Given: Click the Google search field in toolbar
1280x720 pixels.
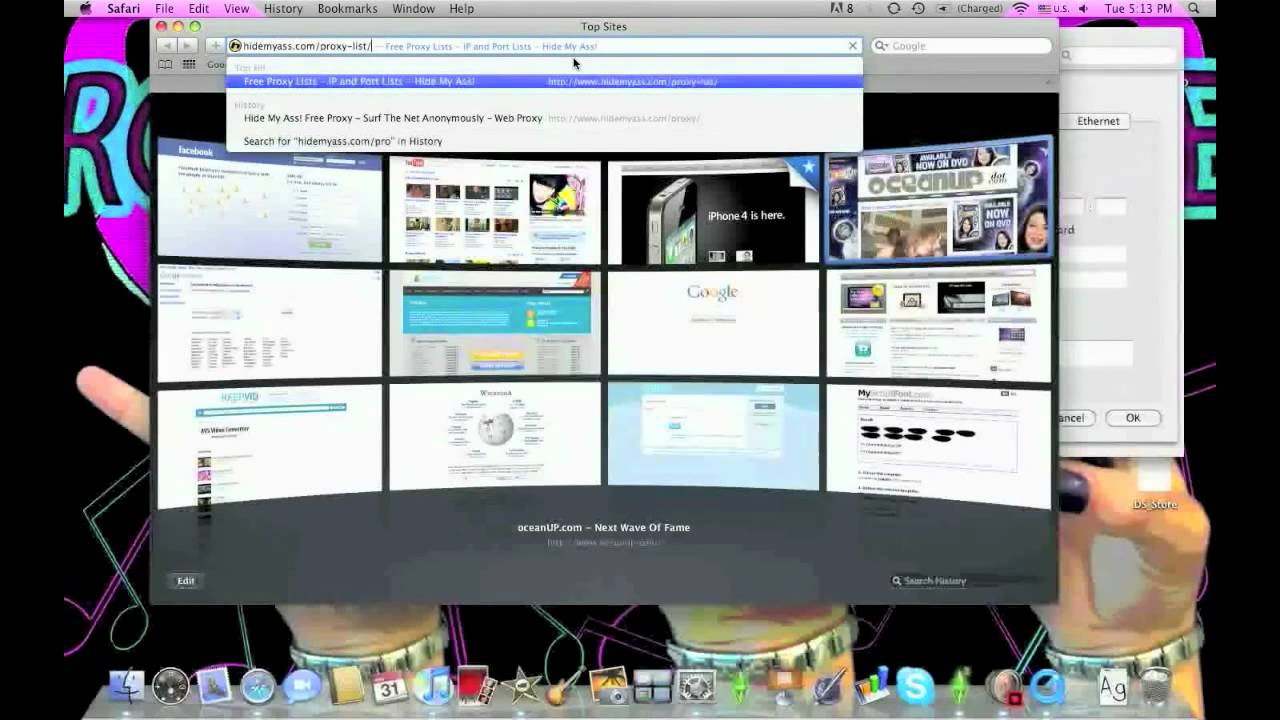Looking at the screenshot, I should click(x=962, y=46).
